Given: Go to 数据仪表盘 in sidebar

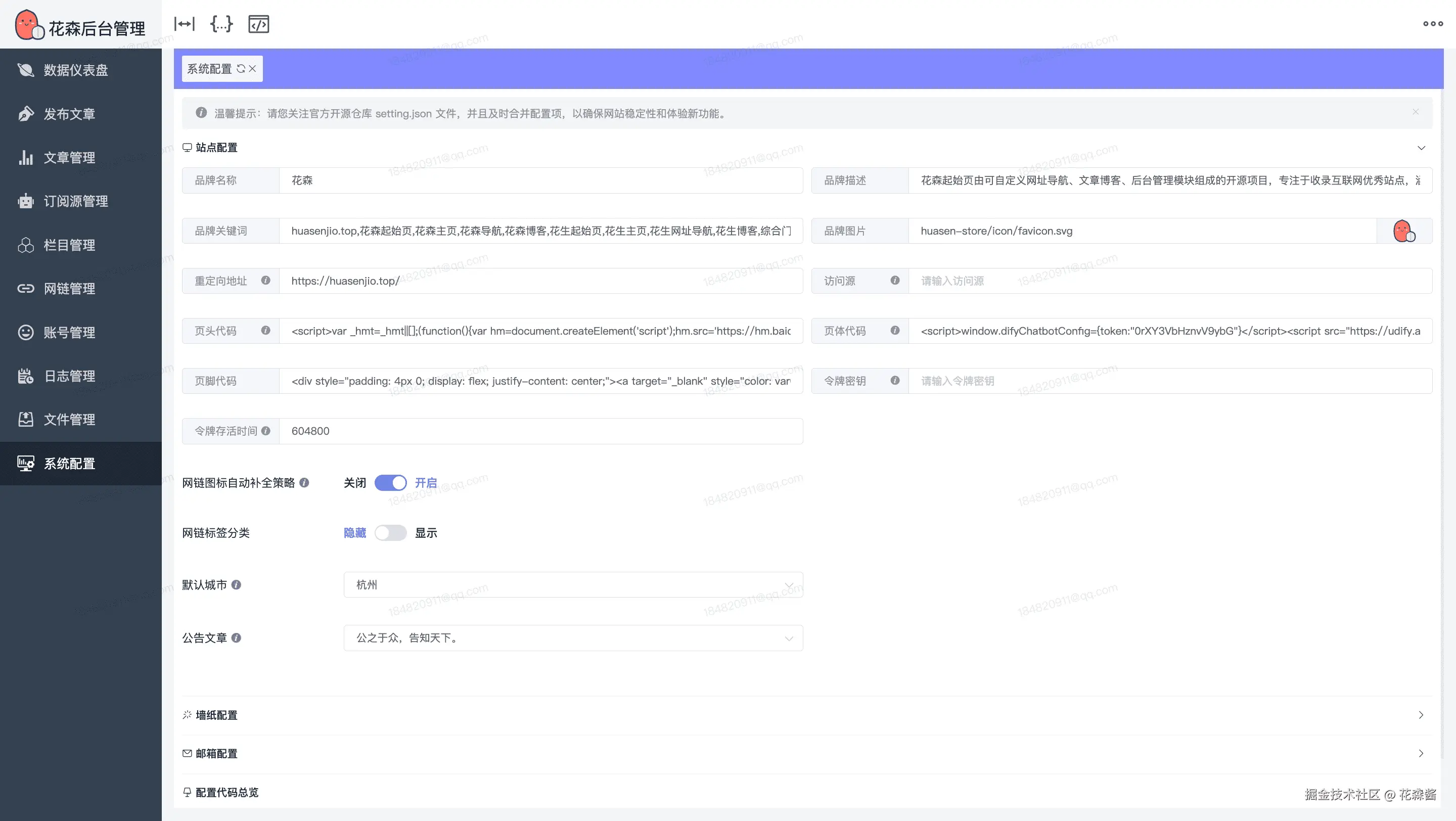Looking at the screenshot, I should coord(75,70).
